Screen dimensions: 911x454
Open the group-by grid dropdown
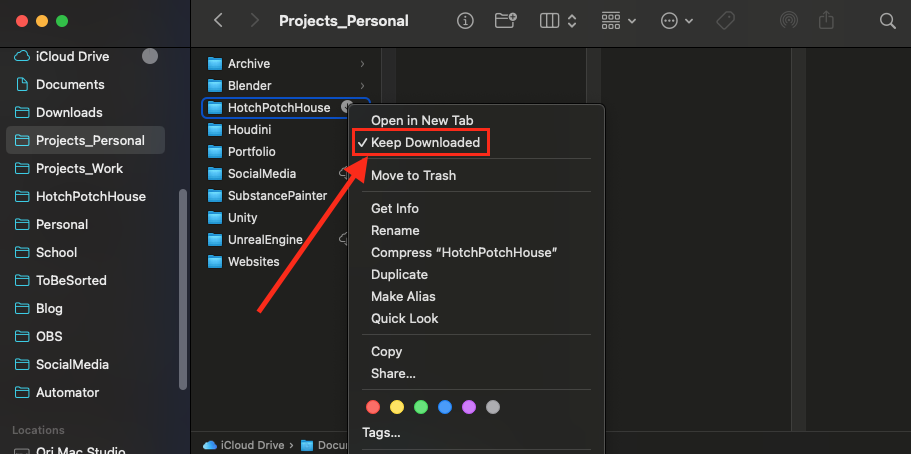pyautogui.click(x=620, y=20)
